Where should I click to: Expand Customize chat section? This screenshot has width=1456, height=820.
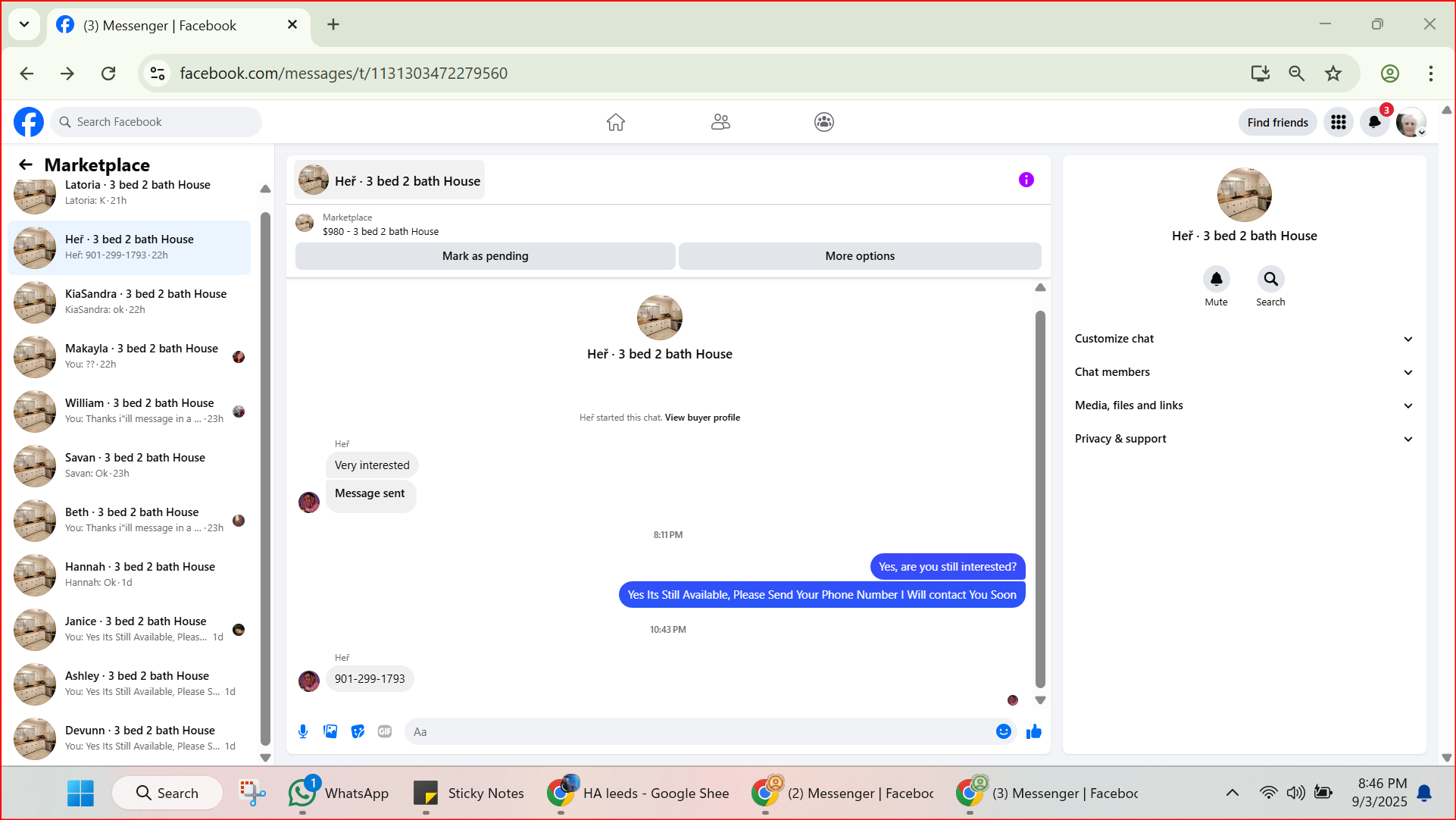1244,339
